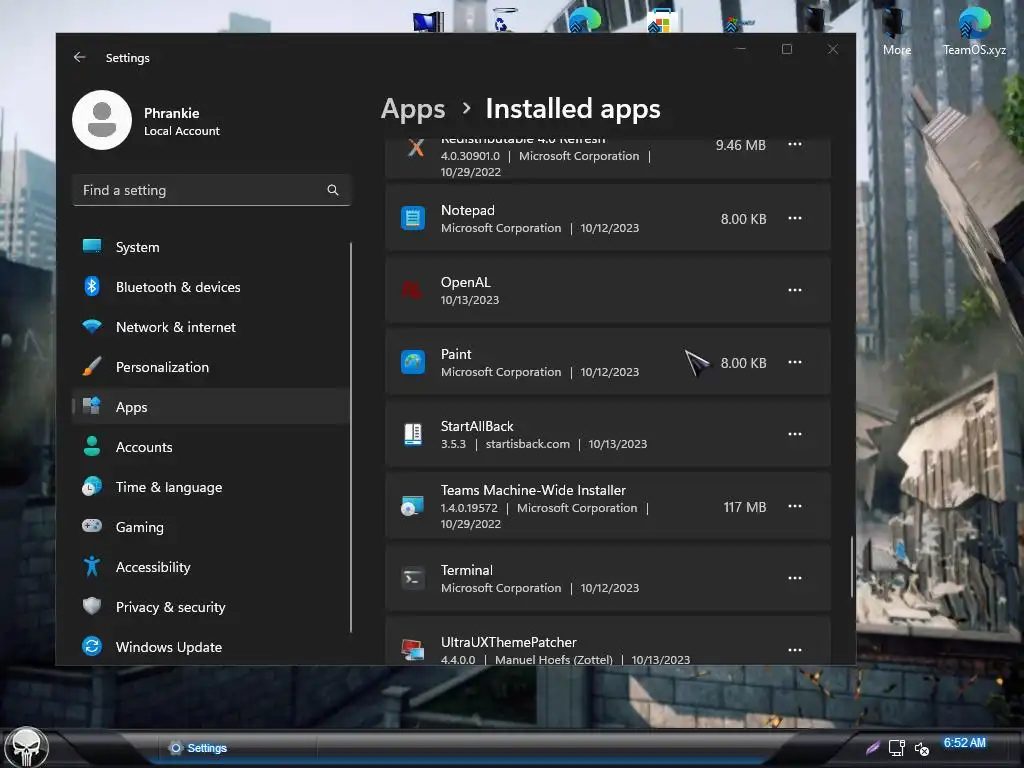This screenshot has width=1024, height=768.
Task: Click the Windows Update sync icon
Action: click(x=92, y=647)
